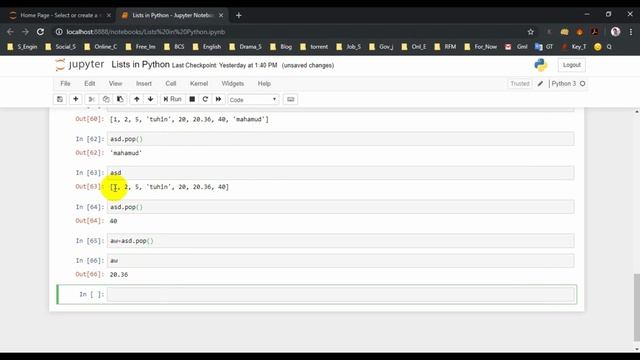
Task: Move the selected cell up with the arrow icon
Action: point(137,99)
